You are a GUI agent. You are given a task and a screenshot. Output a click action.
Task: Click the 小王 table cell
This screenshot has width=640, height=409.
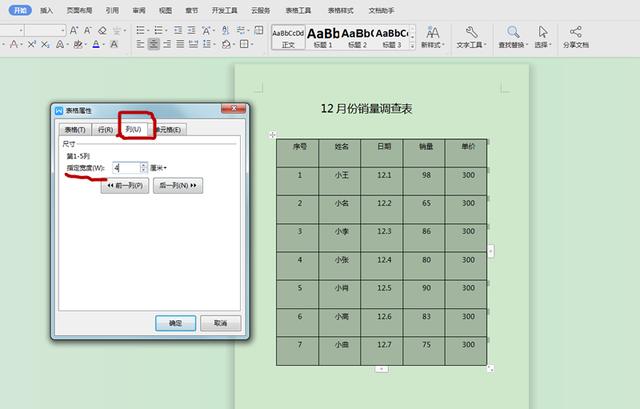pos(340,181)
